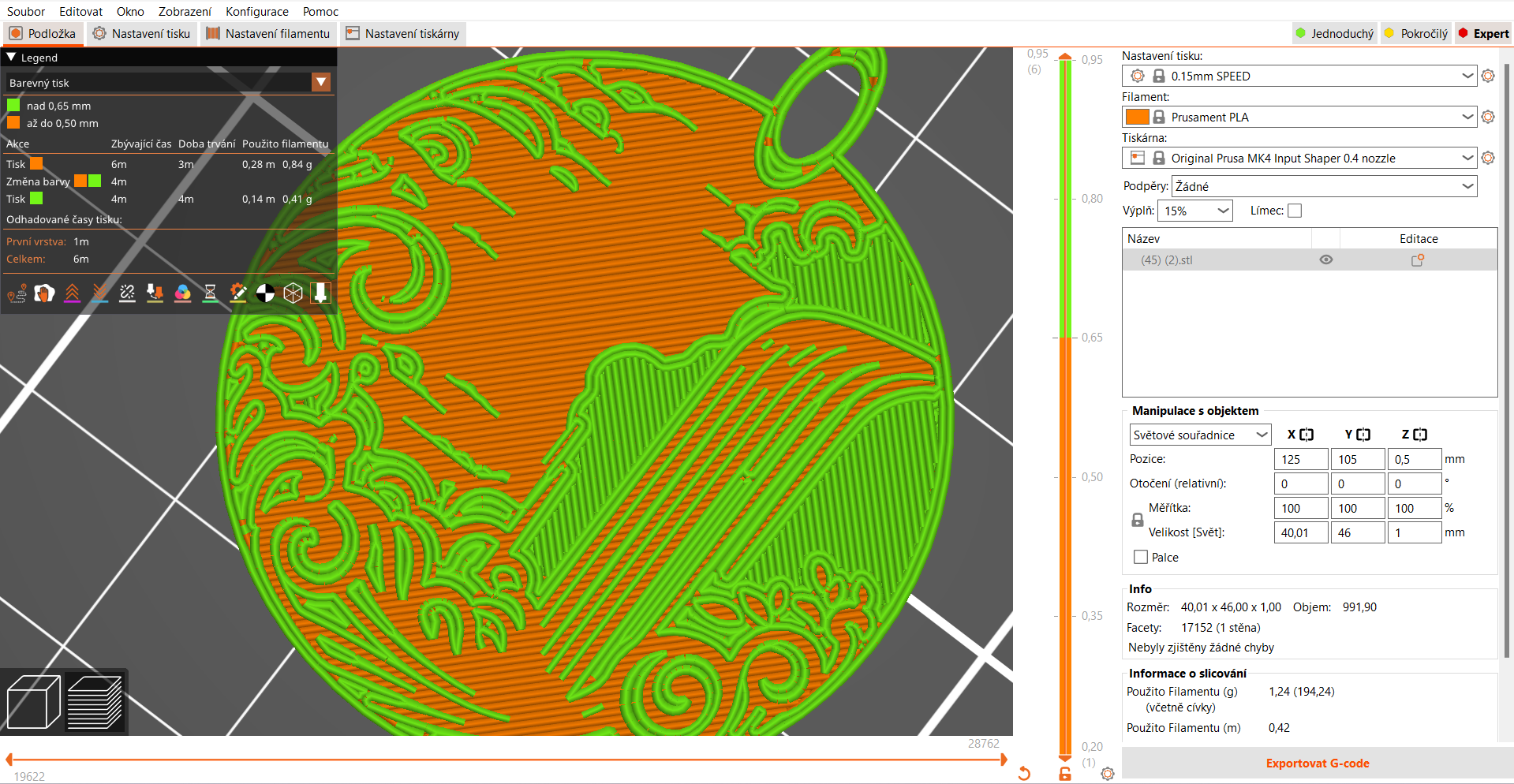
Task: Open the Soubor menu
Action: 26,11
